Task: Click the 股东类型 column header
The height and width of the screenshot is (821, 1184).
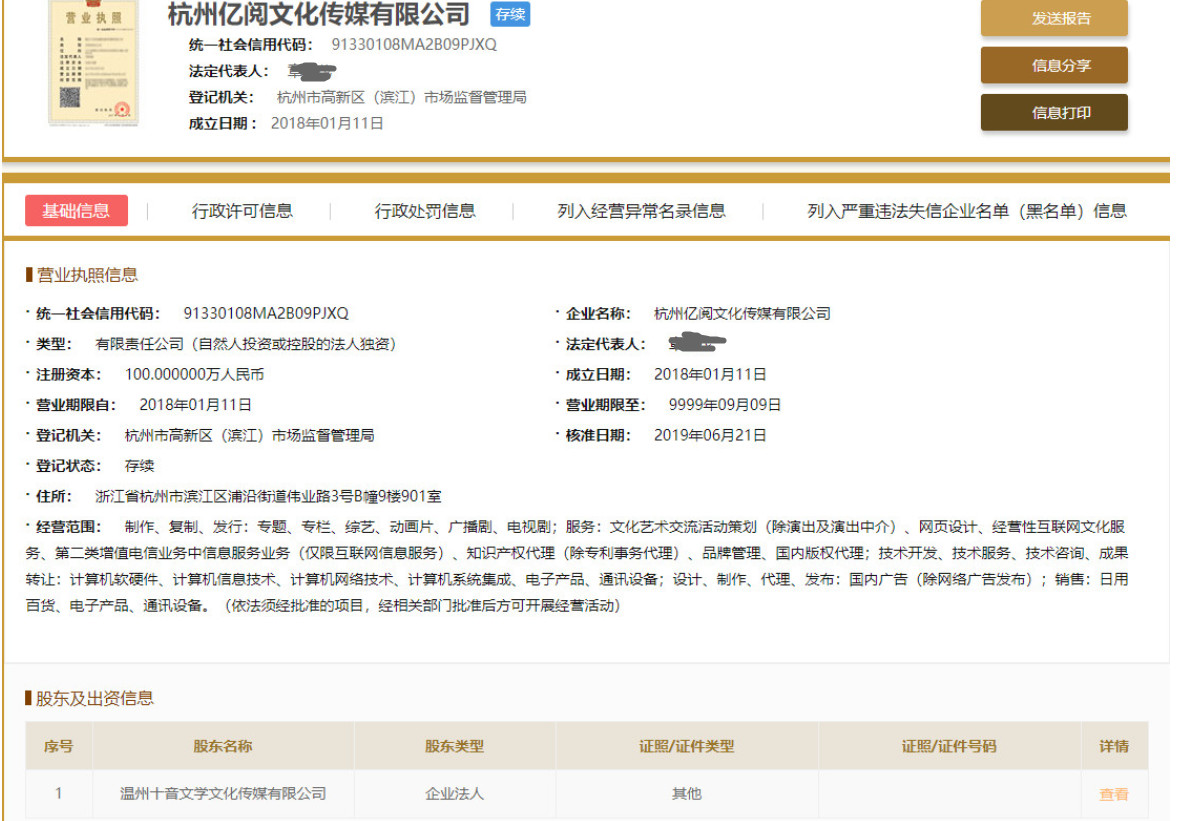Action: [455, 746]
